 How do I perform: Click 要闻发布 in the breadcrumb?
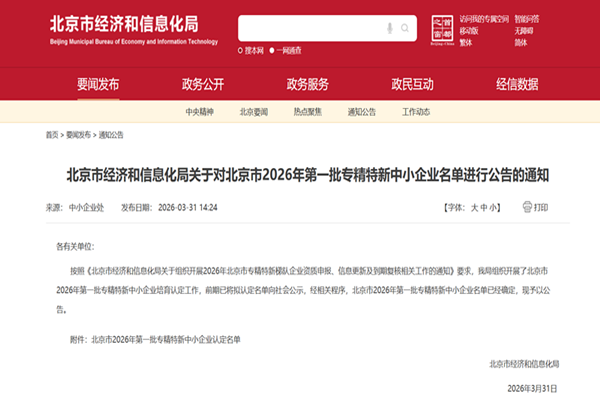tap(78, 135)
